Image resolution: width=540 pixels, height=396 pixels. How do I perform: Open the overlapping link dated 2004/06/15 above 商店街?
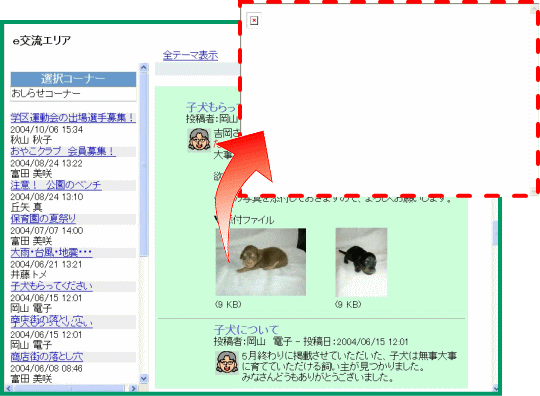[51, 322]
